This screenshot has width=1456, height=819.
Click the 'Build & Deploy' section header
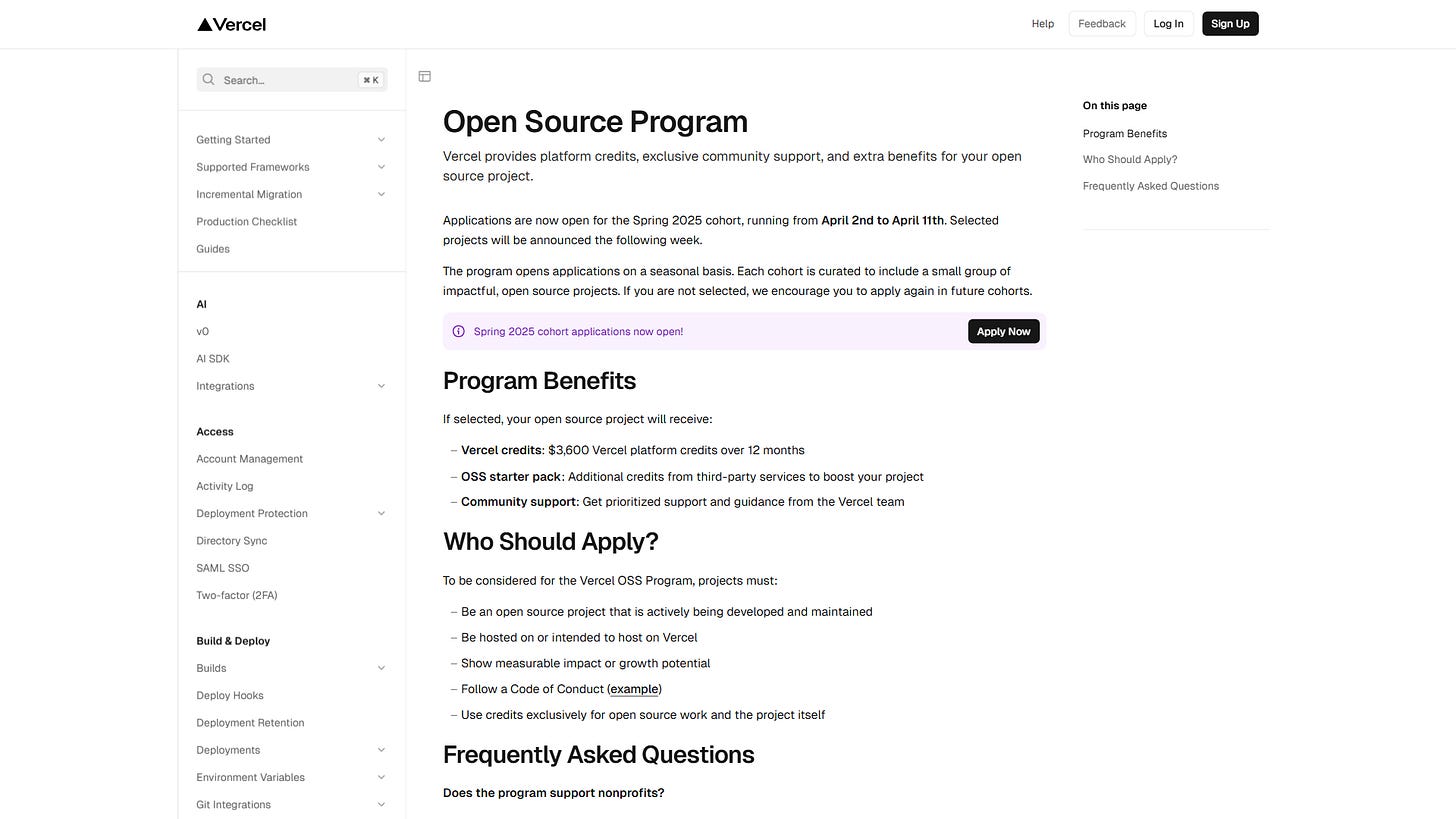pos(233,641)
